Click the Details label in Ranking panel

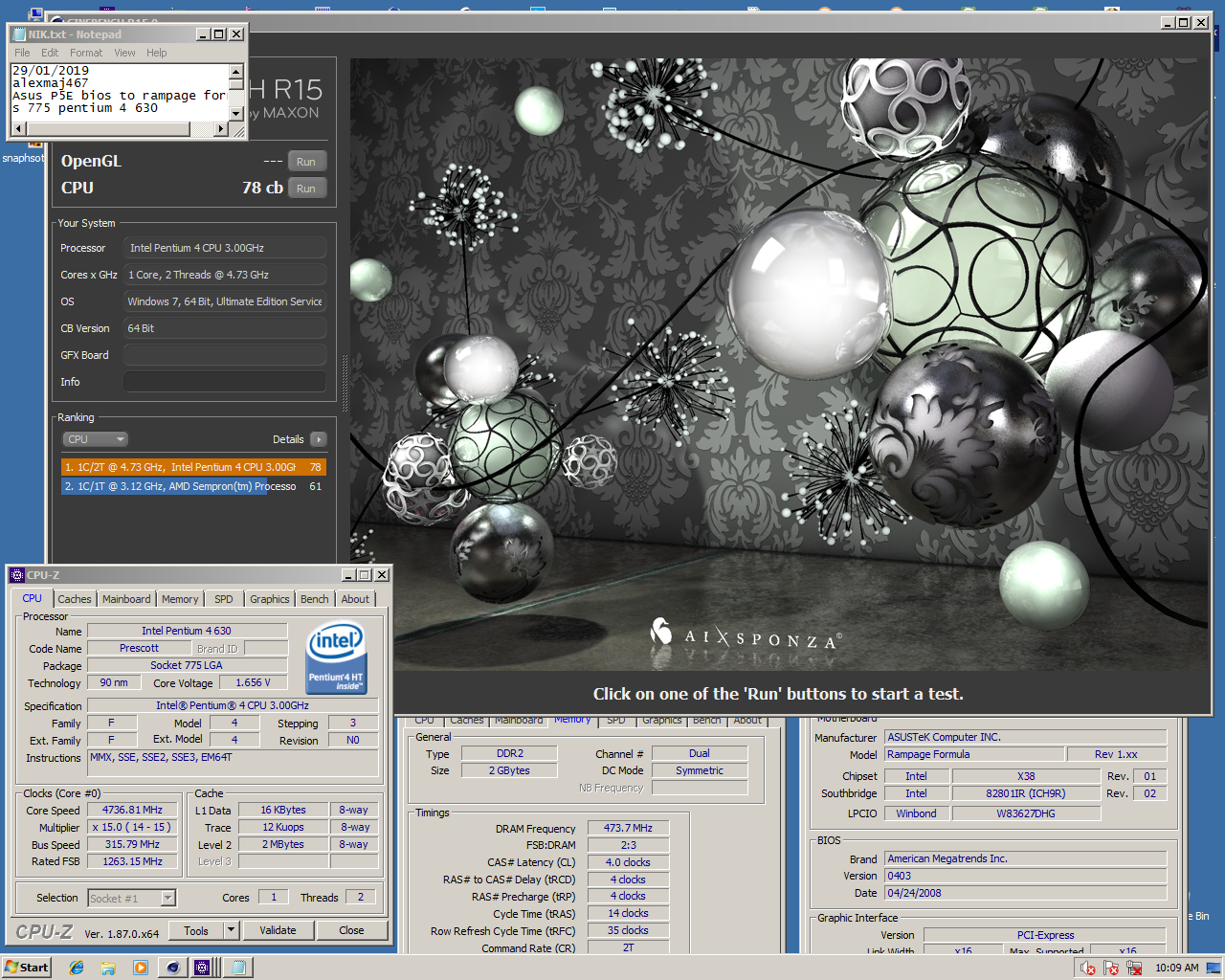click(x=288, y=439)
